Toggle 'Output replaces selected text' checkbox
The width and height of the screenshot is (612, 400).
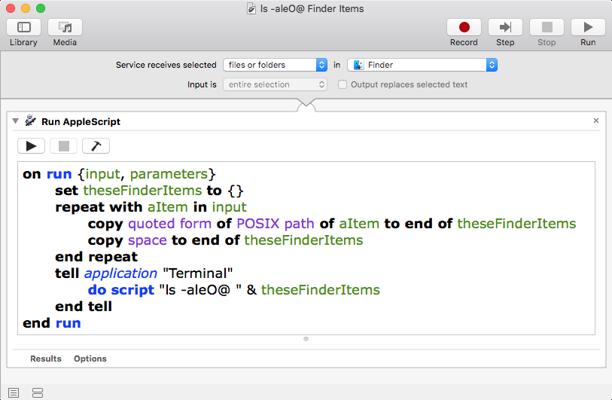[x=342, y=84]
